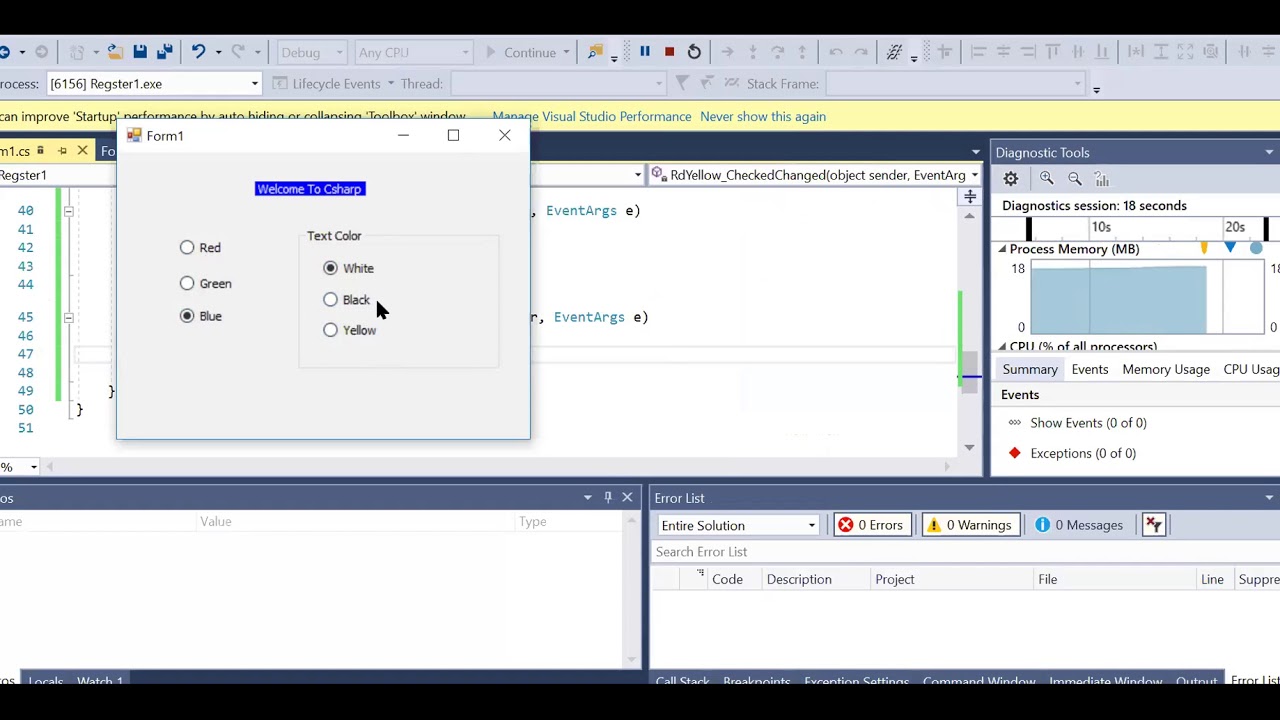Image resolution: width=1280 pixels, height=720 pixels.
Task: Toggle the 0 Errors filter
Action: [x=870, y=525]
